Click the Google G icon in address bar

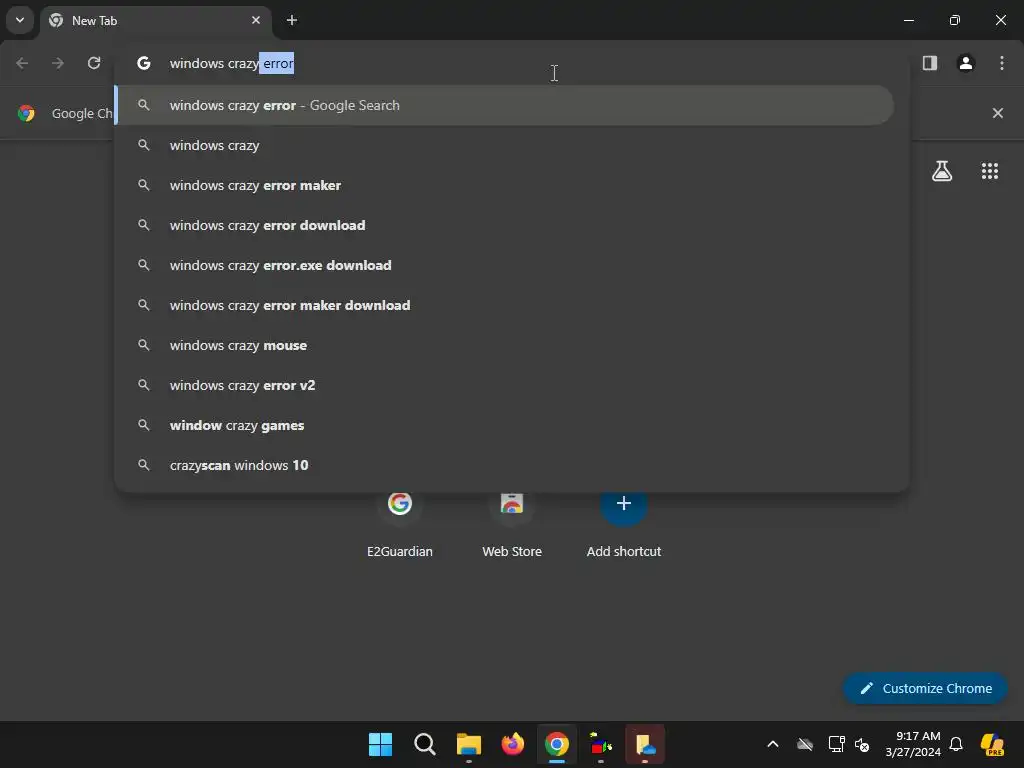click(x=144, y=63)
